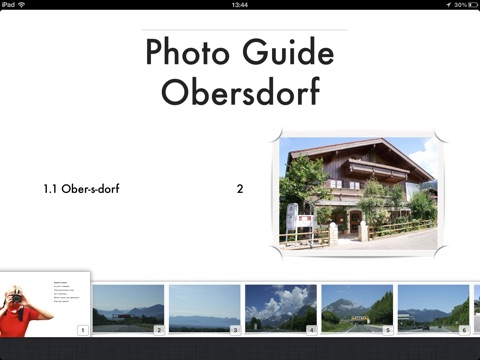Tap the battery indicator icon
480x360 pixels.
click(473, 5)
